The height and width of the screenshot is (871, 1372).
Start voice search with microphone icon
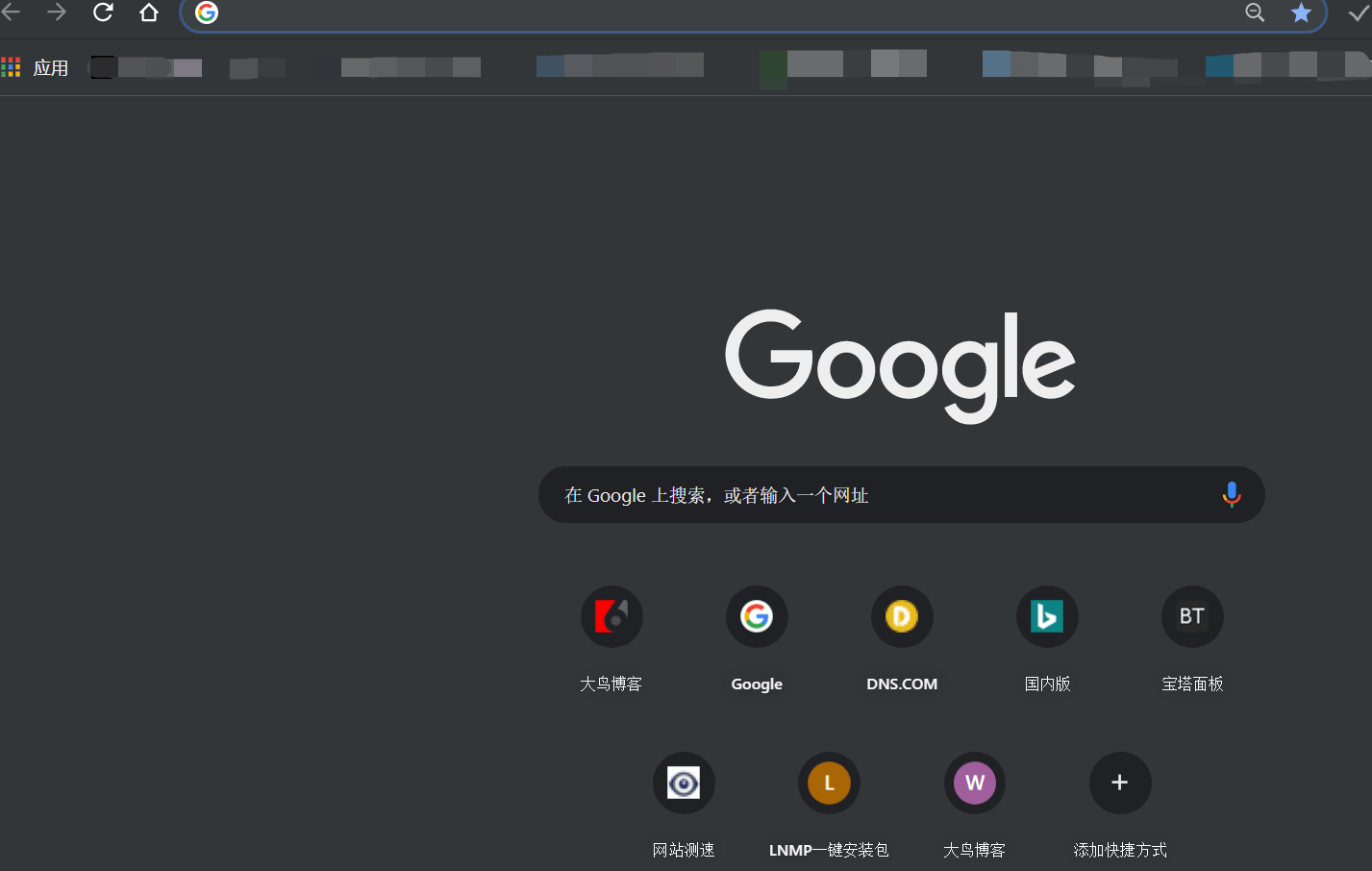[1232, 495]
